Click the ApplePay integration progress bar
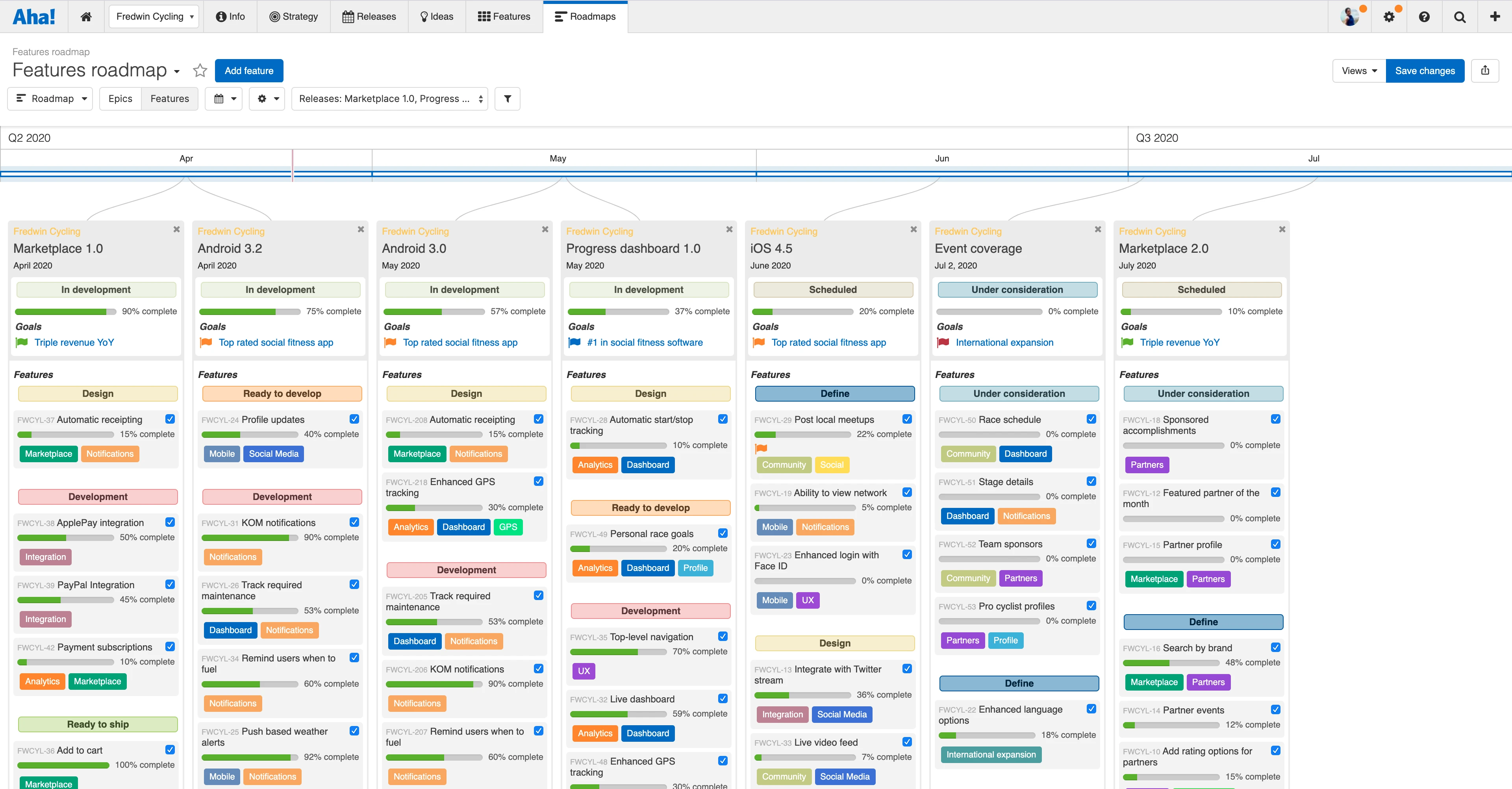1512x789 pixels. (x=65, y=537)
